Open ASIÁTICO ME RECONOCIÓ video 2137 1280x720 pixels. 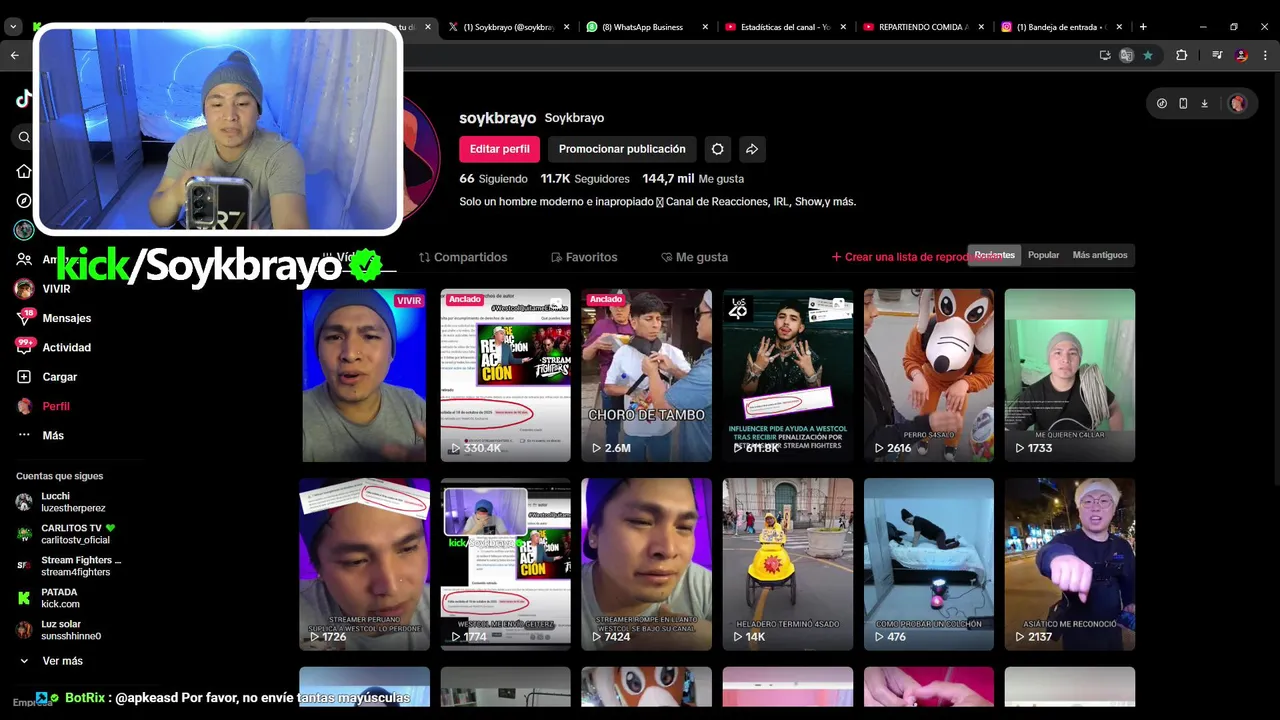point(1070,564)
